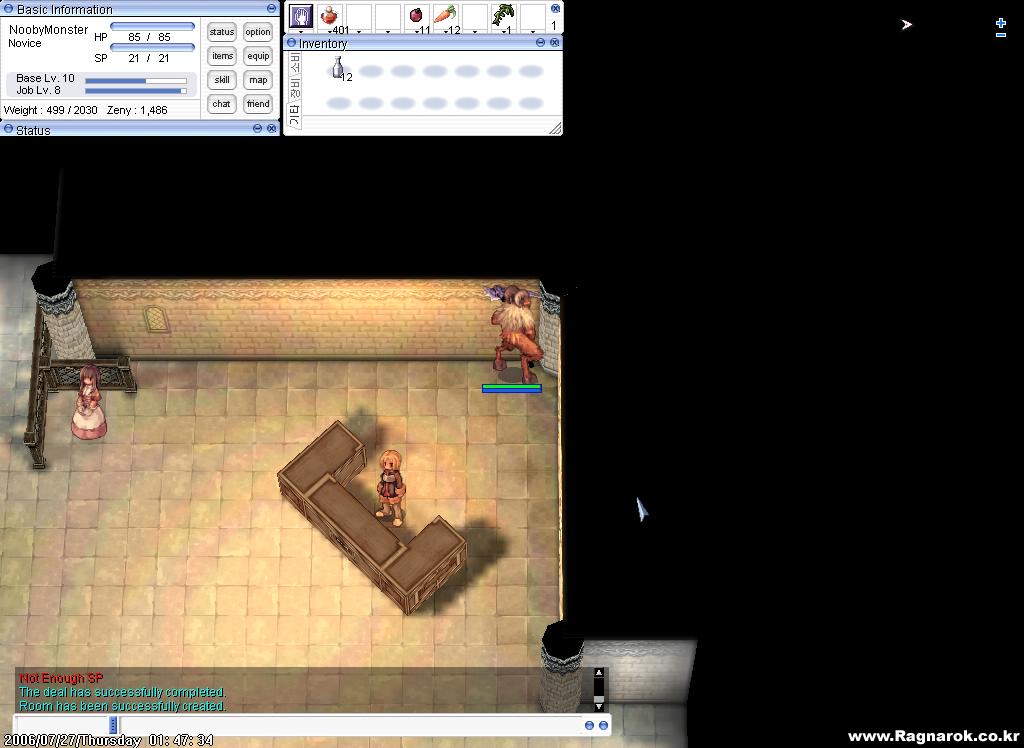Image resolution: width=1024 pixels, height=748 pixels.
Task: Click the Room has been successfully created message
Action: pos(122,706)
